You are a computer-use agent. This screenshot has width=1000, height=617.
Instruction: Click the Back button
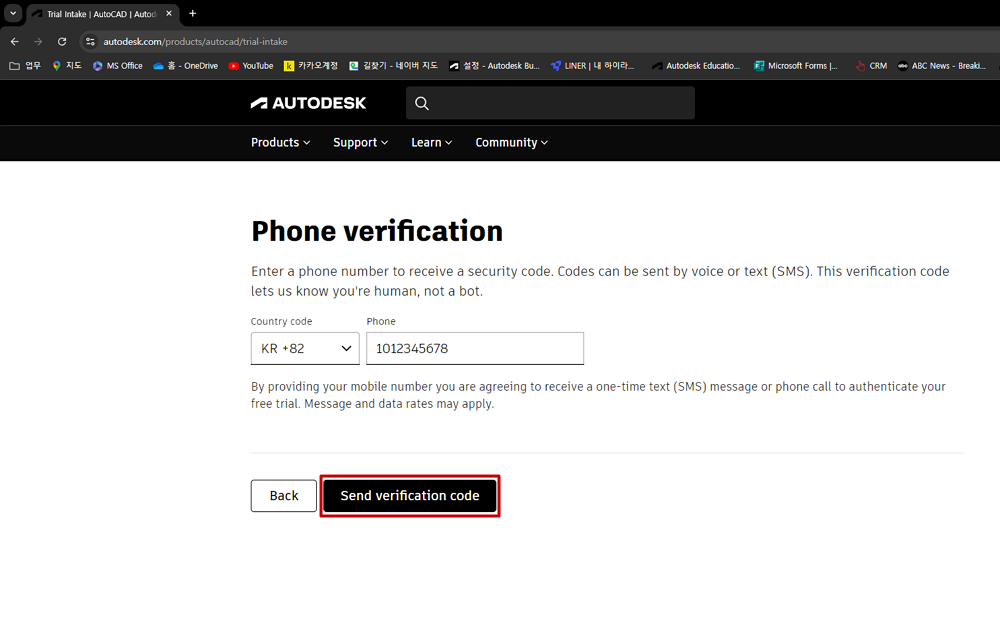[284, 496]
